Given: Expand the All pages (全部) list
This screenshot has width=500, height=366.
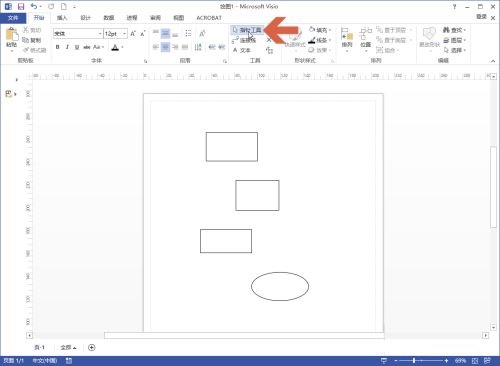Looking at the screenshot, I should 68,348.
